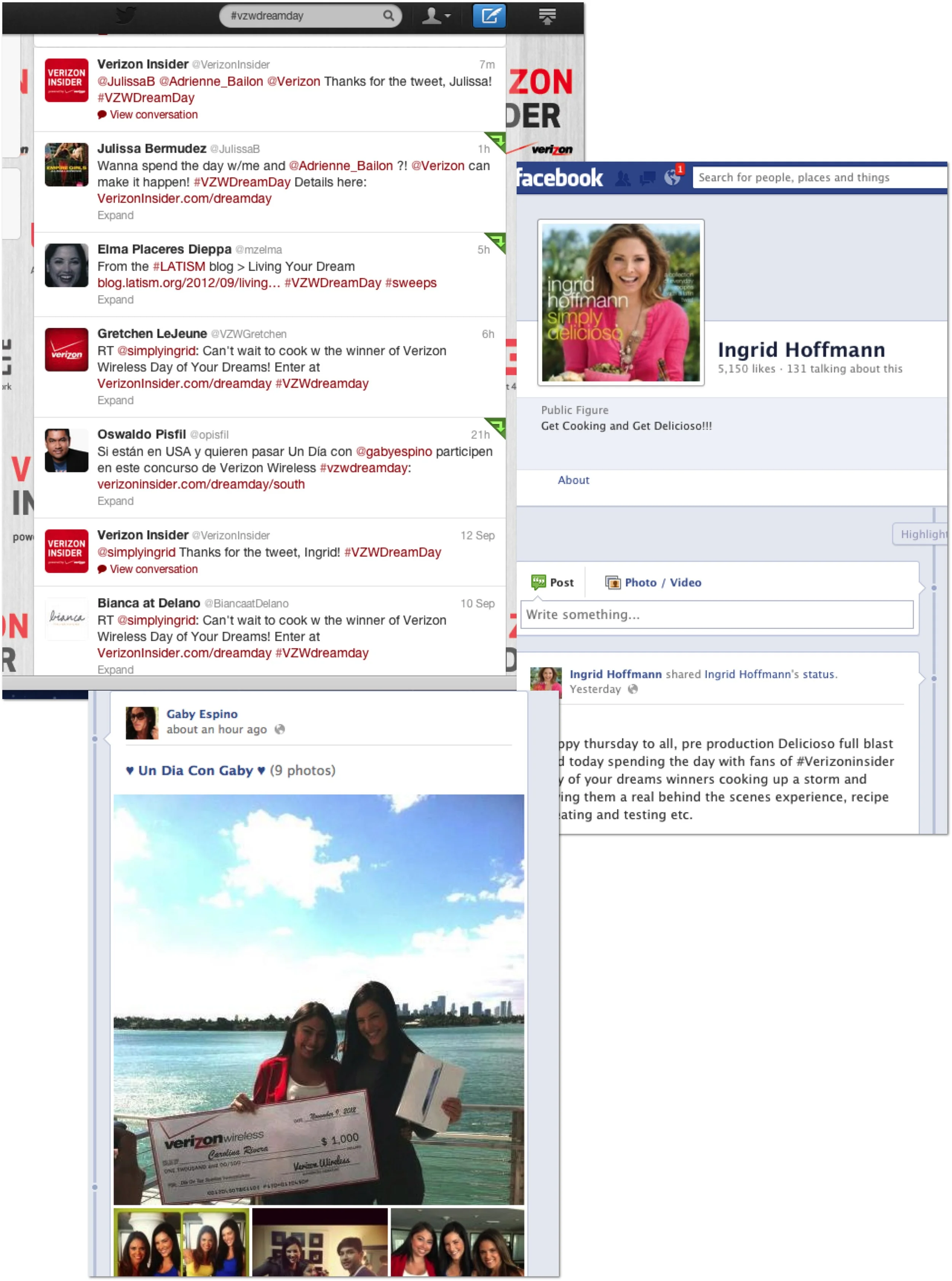The height and width of the screenshot is (1281, 952).
Task: Expand Elma Placeres Dieppa's tweet
Action: [x=115, y=300]
